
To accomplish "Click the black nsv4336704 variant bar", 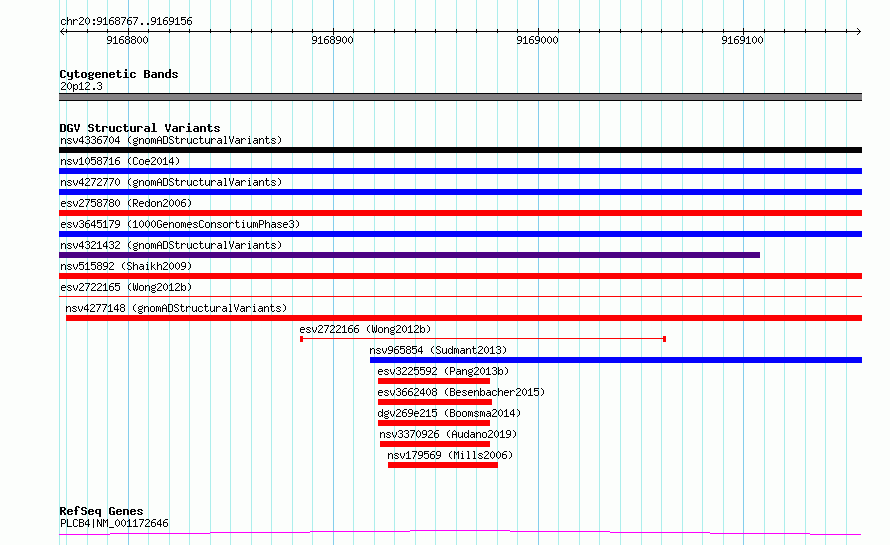I will [460, 150].
